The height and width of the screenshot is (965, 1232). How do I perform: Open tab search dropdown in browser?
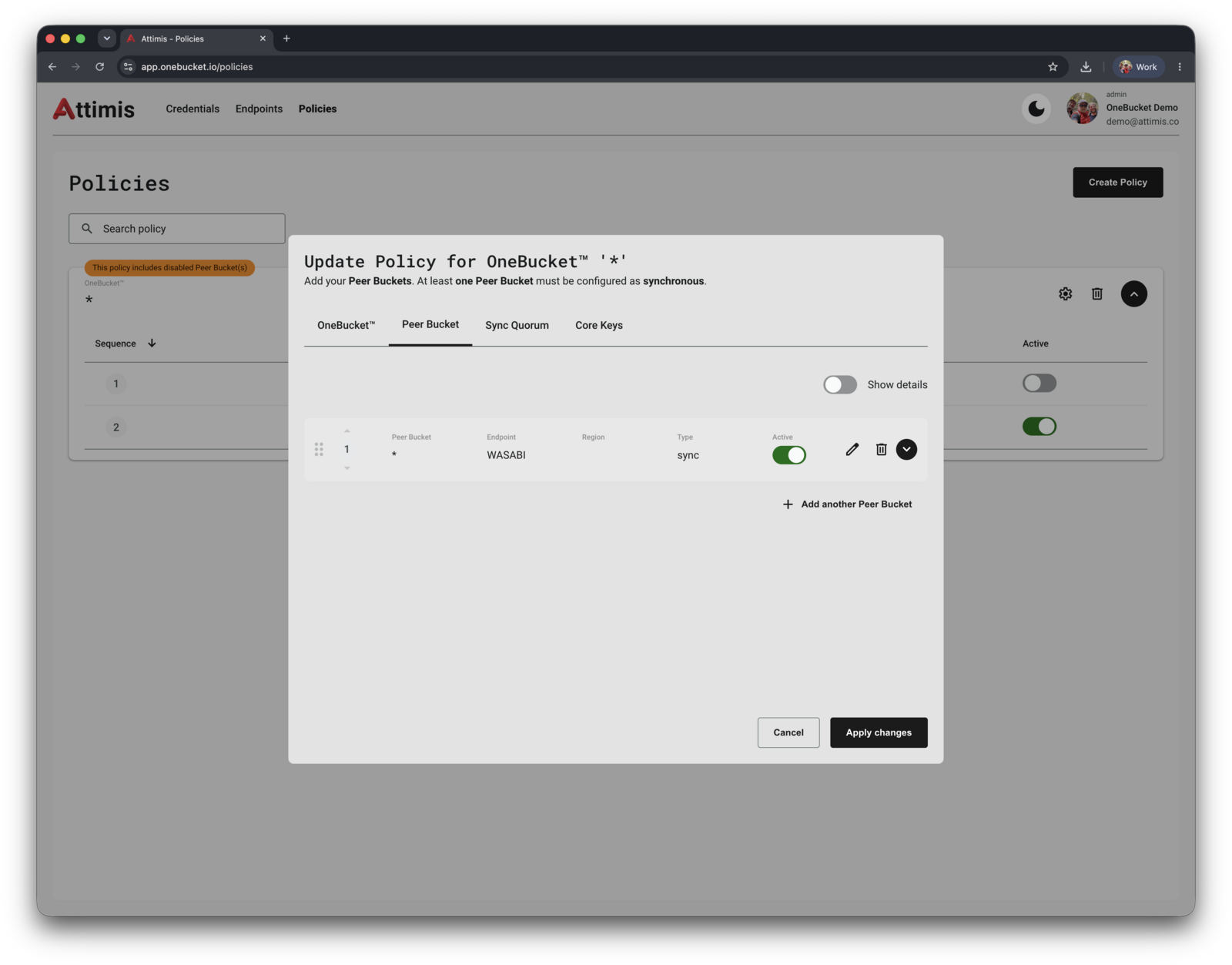coord(107,39)
